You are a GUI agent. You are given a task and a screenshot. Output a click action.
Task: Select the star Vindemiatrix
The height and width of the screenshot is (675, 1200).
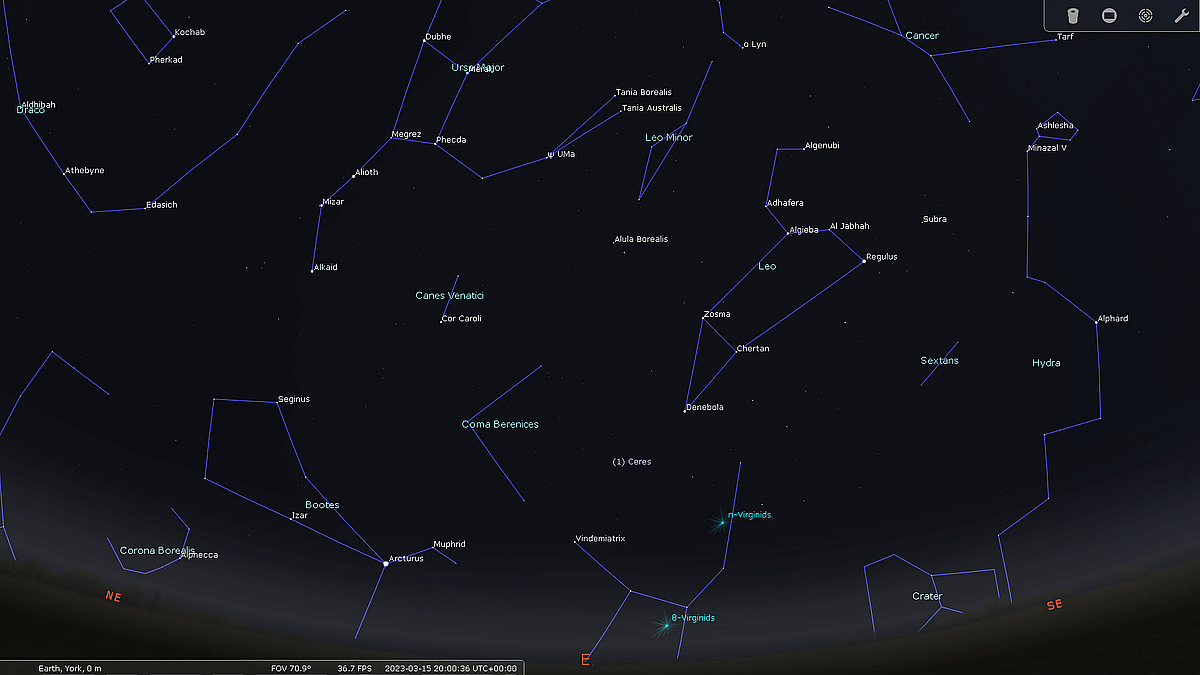click(575, 542)
